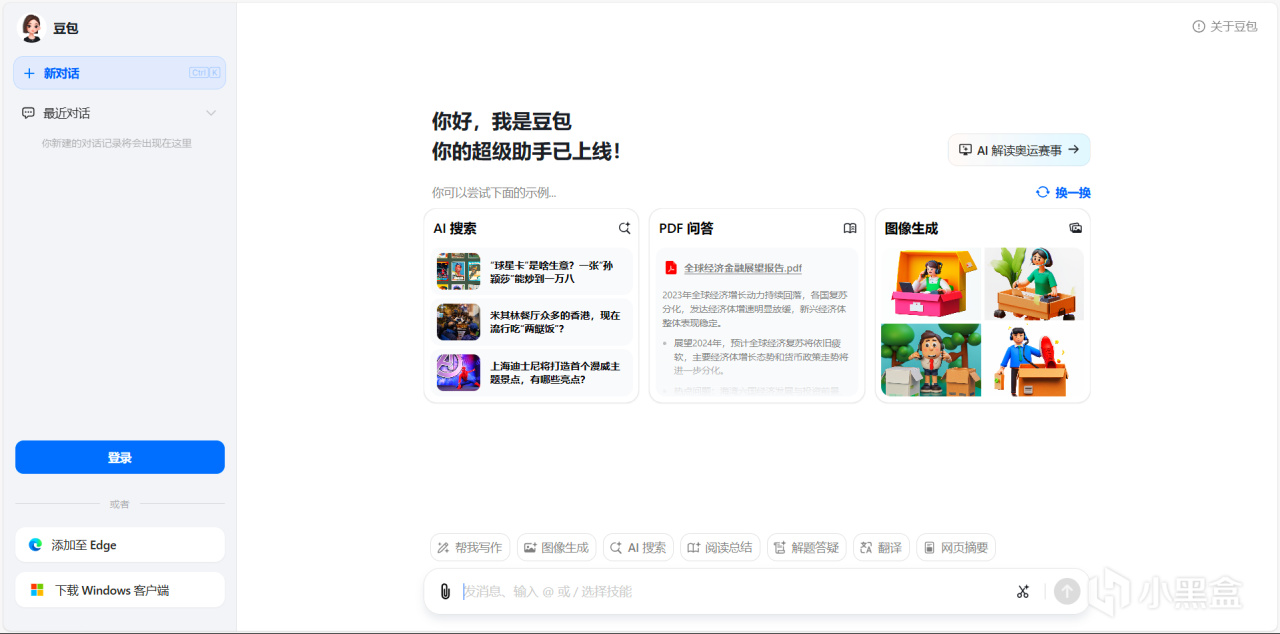Click the AI 搜索 card title
This screenshot has height=634, width=1280.
(x=455, y=228)
